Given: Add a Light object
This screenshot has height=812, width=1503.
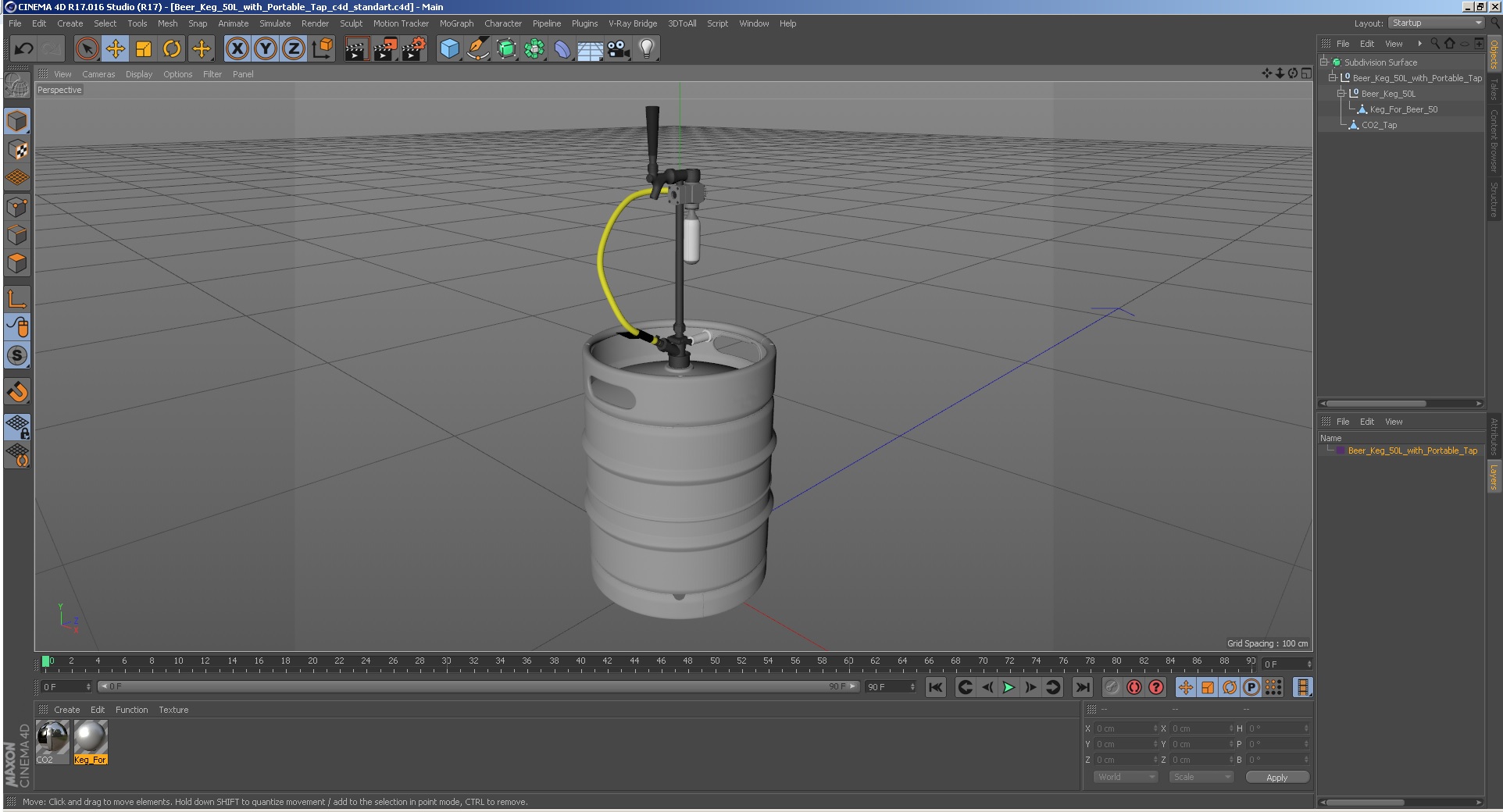Looking at the screenshot, I should click(x=647, y=48).
